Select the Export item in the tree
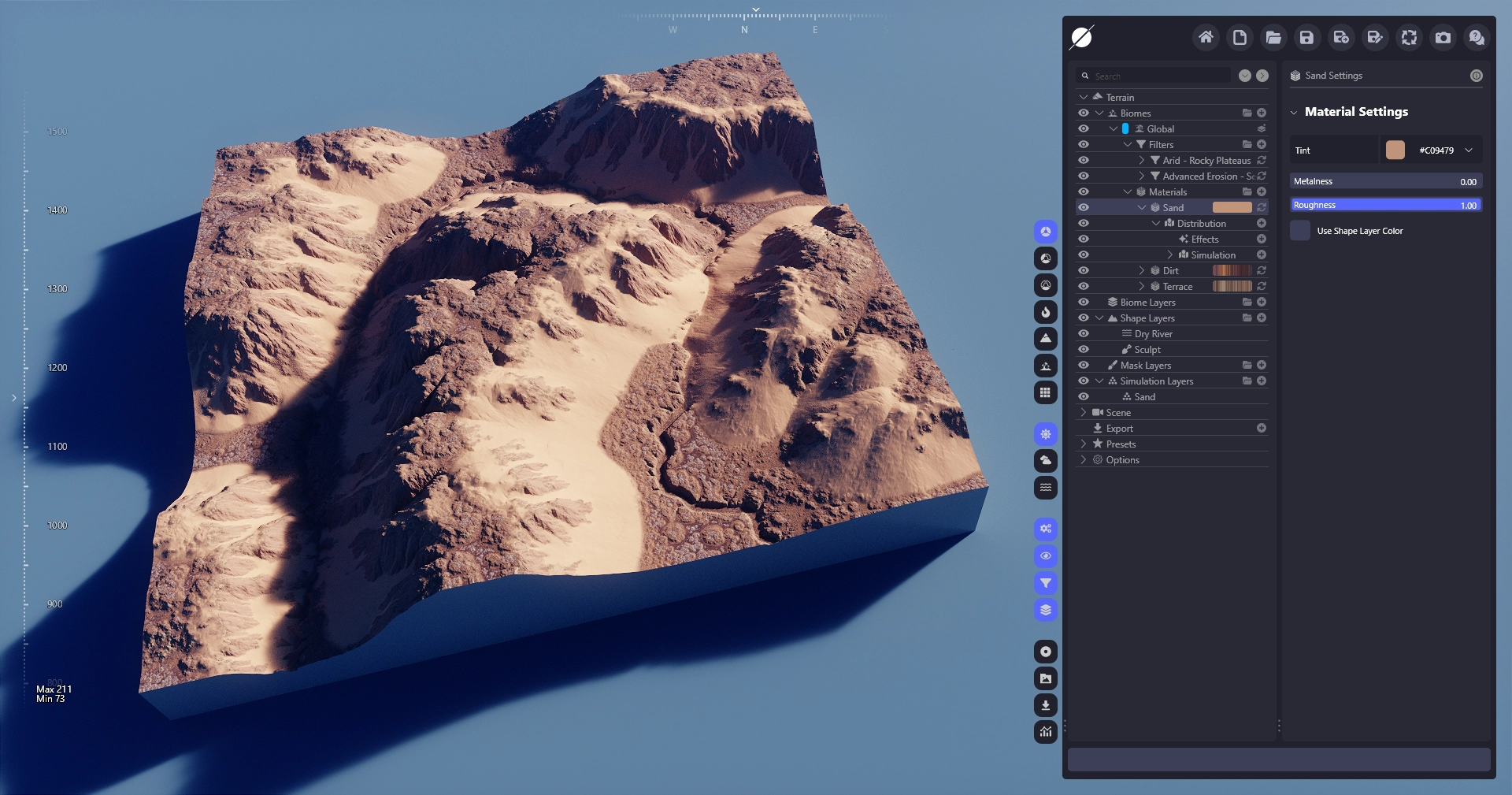Screen dimensions: 1512x795 click(x=1119, y=428)
